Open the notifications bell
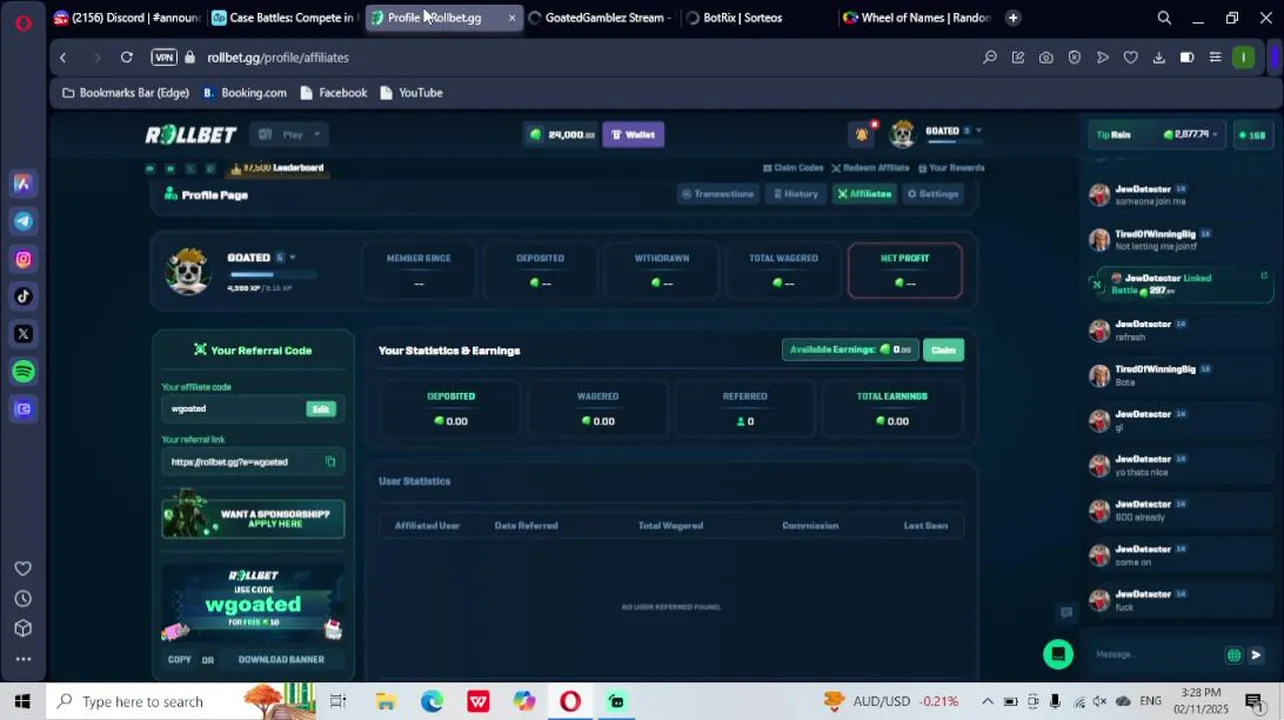Image resolution: width=1284 pixels, height=720 pixels. tap(861, 134)
